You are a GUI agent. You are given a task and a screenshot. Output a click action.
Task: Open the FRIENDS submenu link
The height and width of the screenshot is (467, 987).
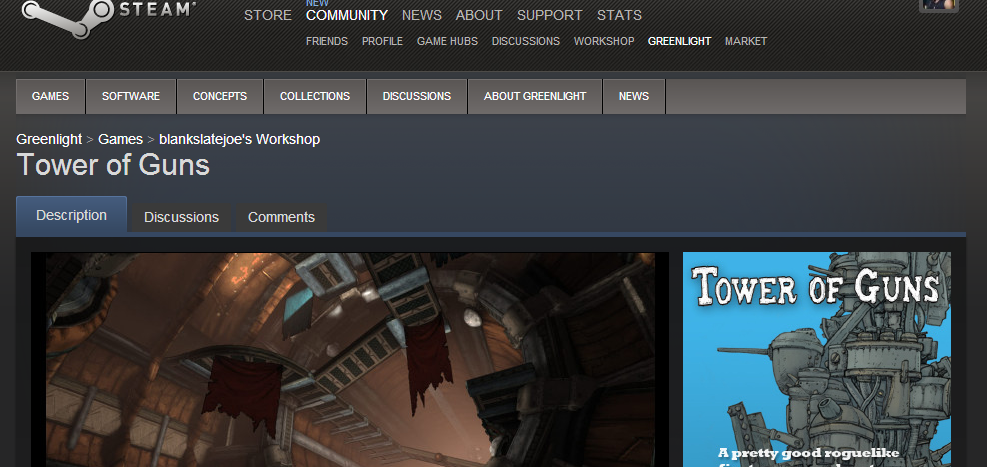pyautogui.click(x=327, y=42)
